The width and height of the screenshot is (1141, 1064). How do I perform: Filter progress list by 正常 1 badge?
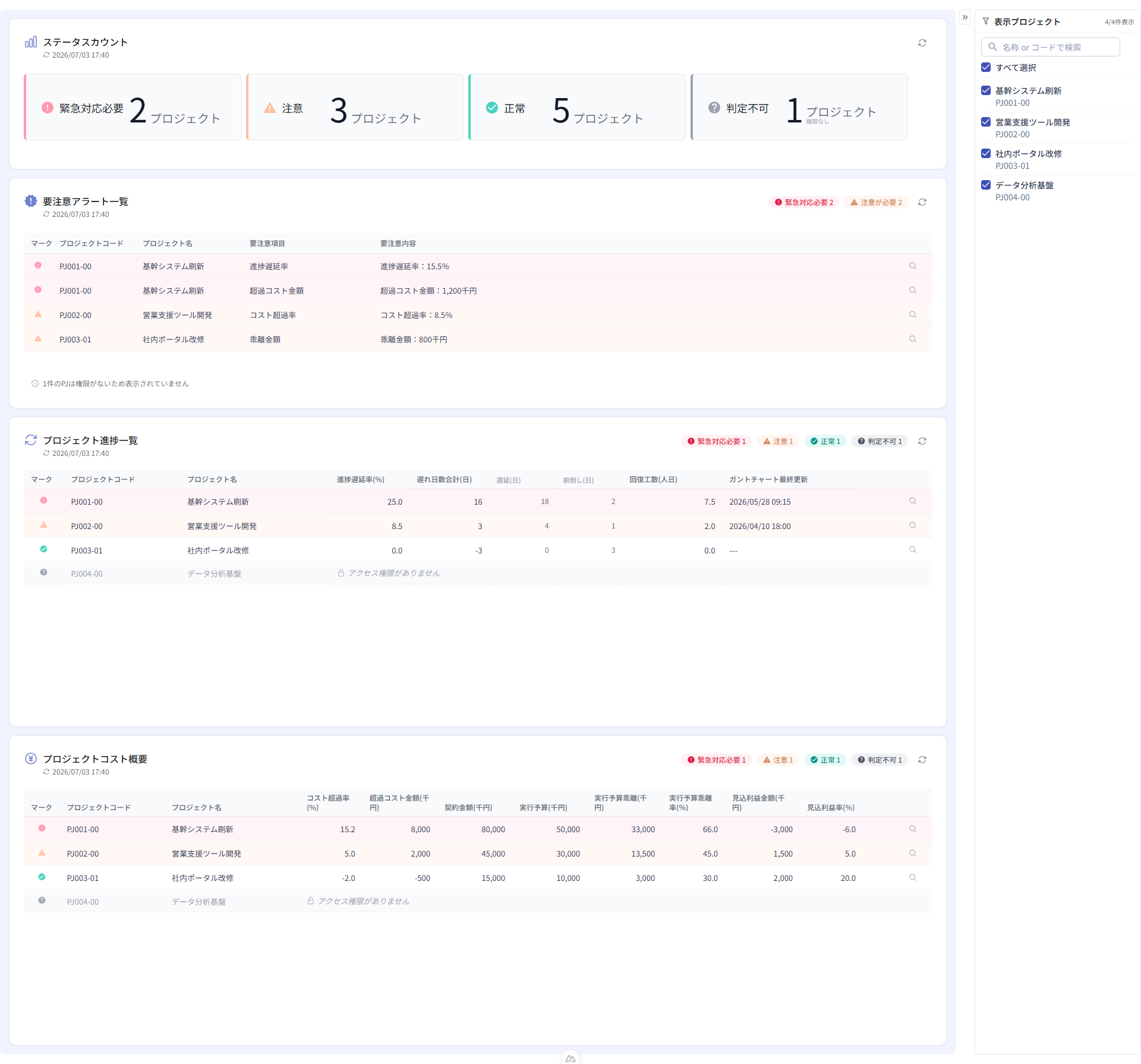(x=825, y=441)
